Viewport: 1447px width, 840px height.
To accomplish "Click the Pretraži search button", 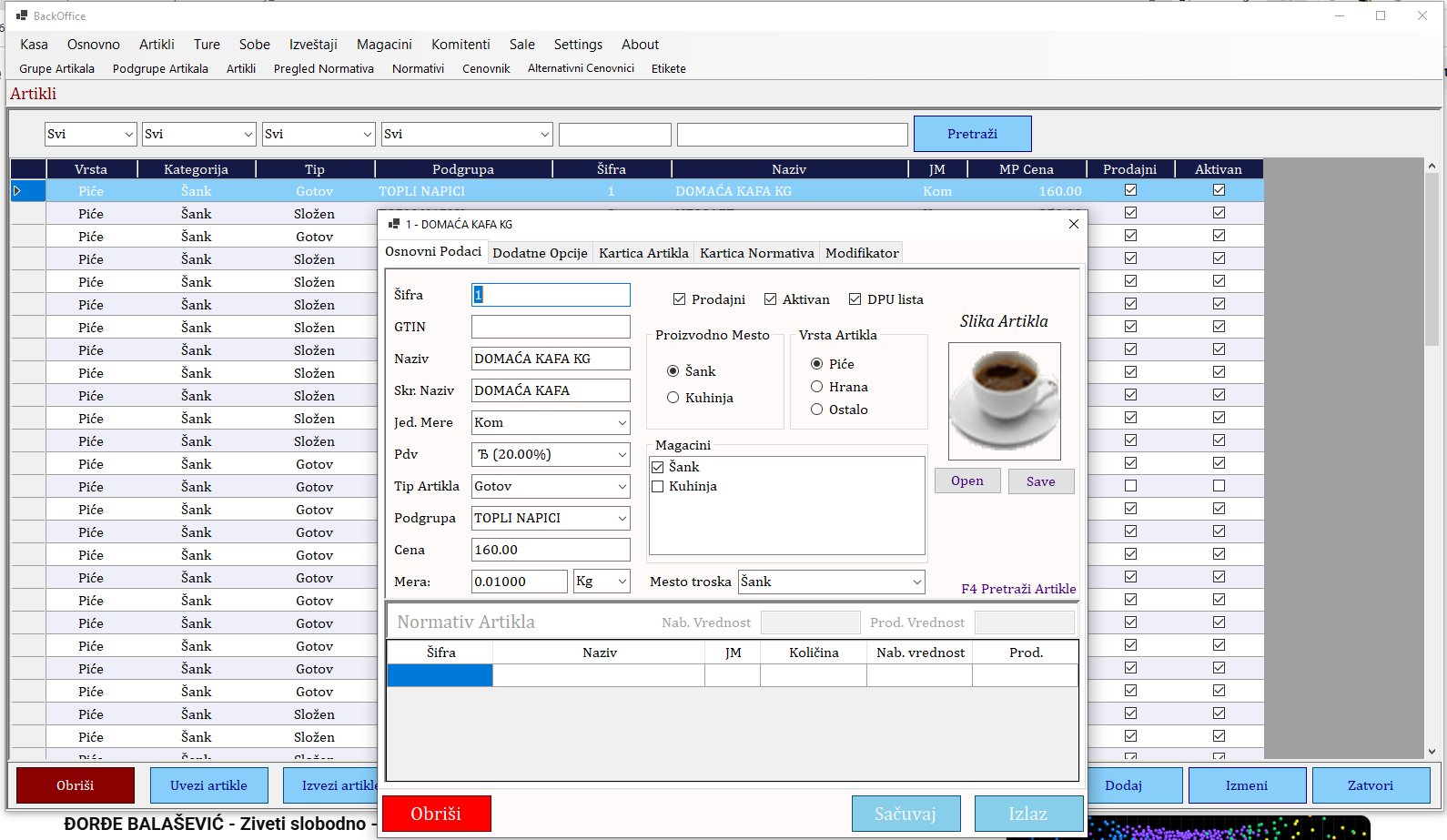I will tap(972, 134).
